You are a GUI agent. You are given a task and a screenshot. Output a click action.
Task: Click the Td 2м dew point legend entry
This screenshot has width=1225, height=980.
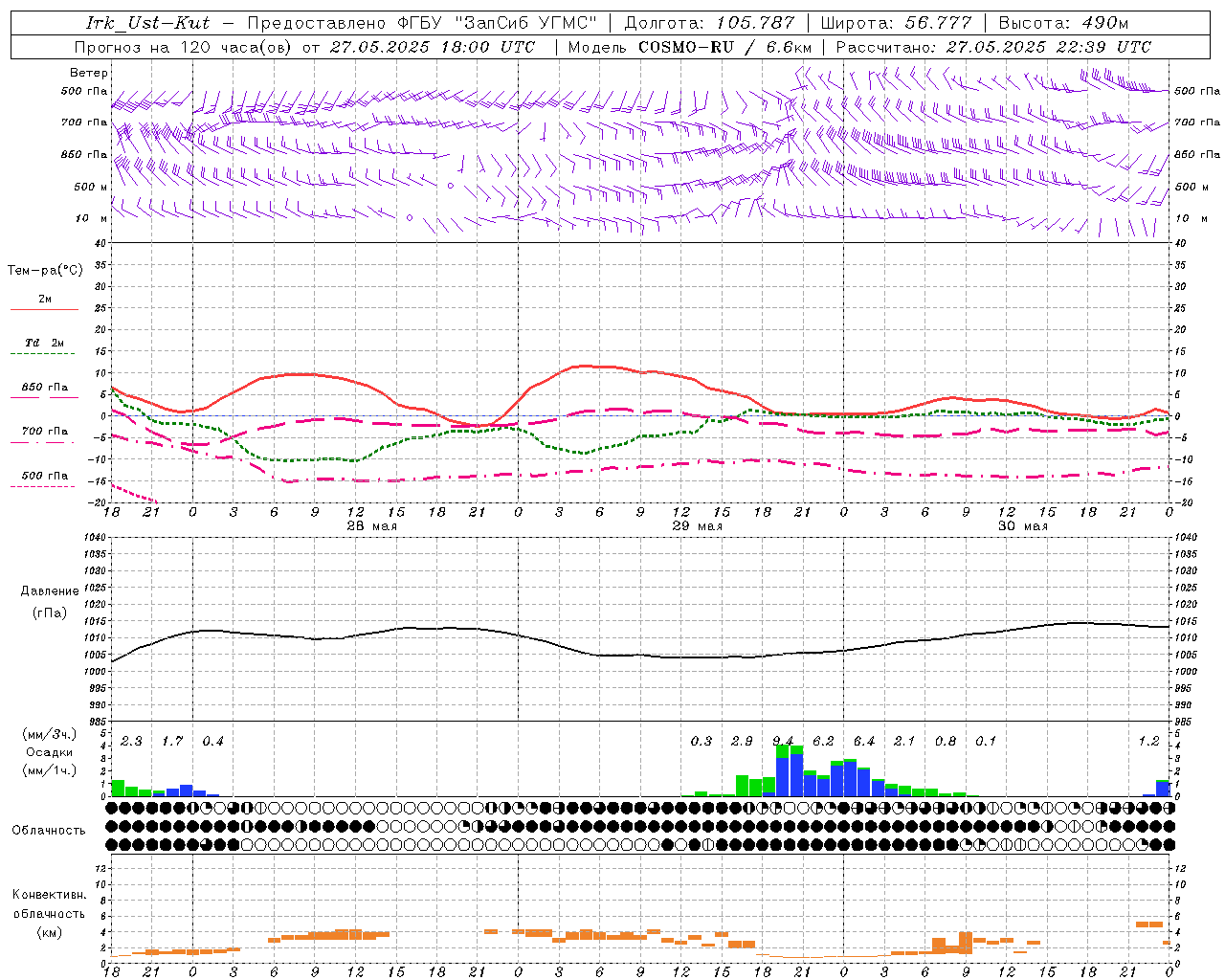click(x=45, y=347)
